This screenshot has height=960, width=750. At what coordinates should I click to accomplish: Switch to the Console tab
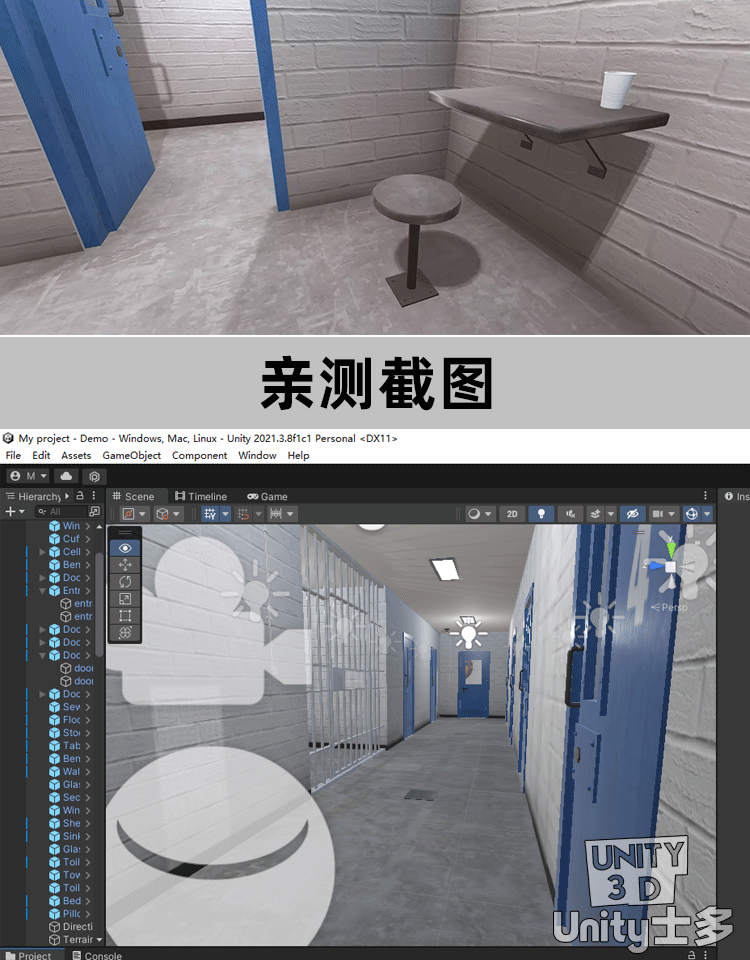(97, 955)
